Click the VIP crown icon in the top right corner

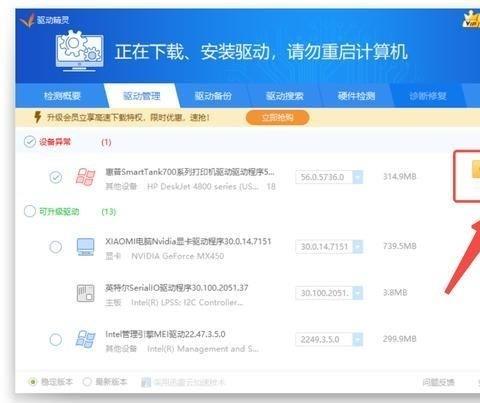point(472,20)
